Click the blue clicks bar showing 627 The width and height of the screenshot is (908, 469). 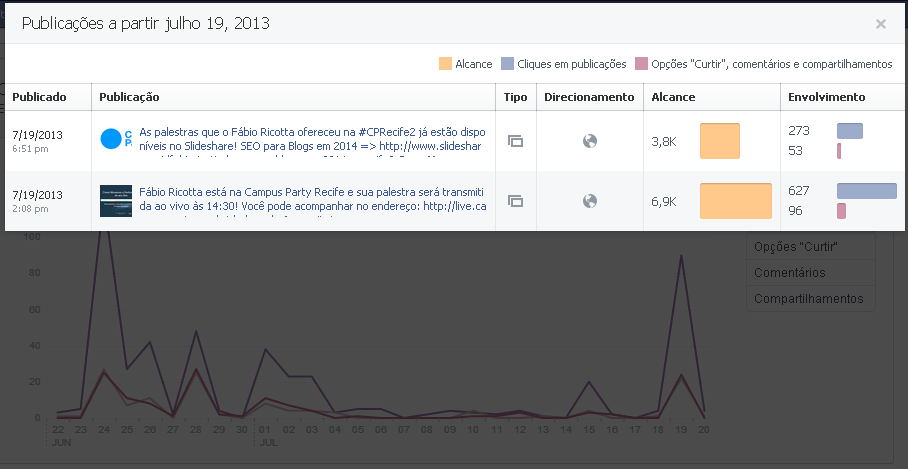[x=866, y=191]
